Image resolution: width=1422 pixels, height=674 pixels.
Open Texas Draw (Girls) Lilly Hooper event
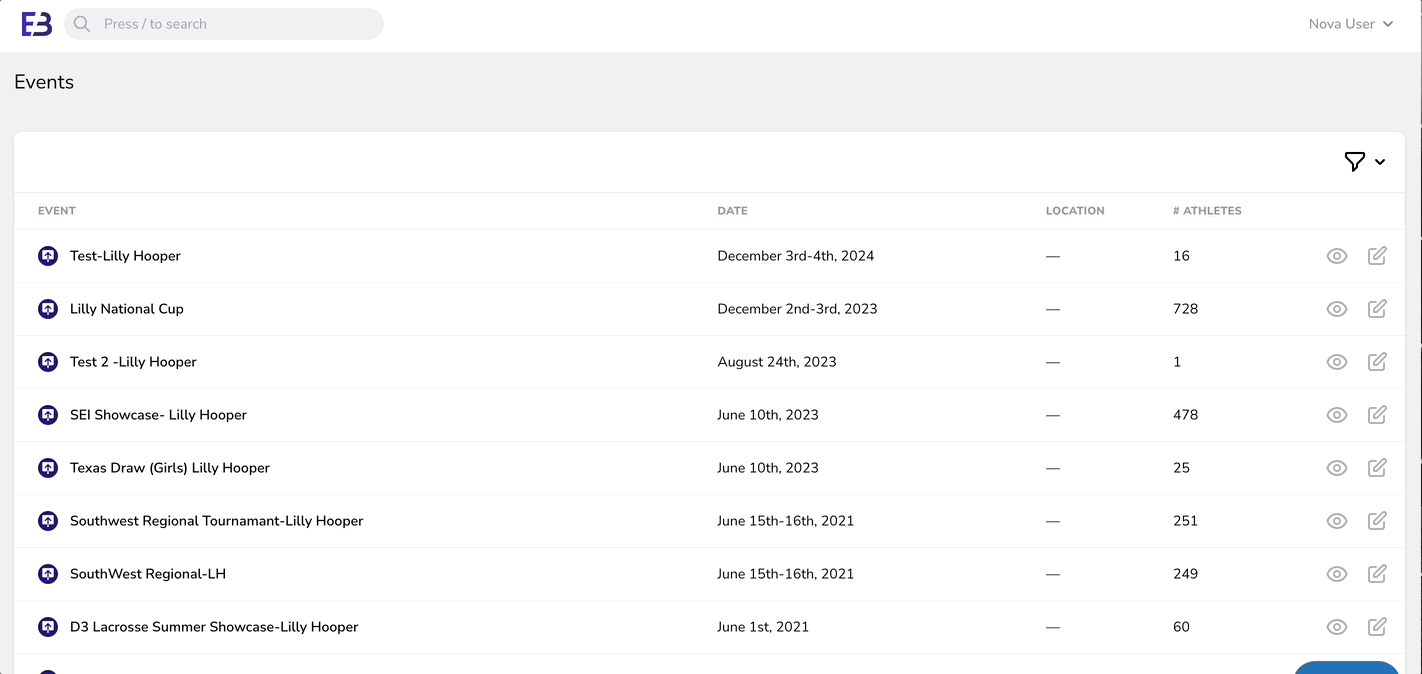170,468
